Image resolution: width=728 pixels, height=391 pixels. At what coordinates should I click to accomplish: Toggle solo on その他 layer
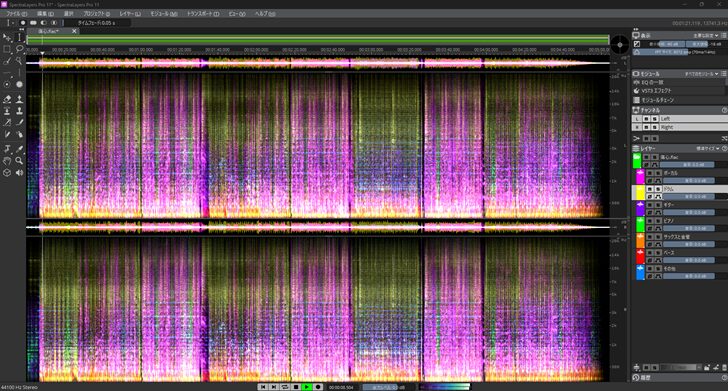pos(658,269)
